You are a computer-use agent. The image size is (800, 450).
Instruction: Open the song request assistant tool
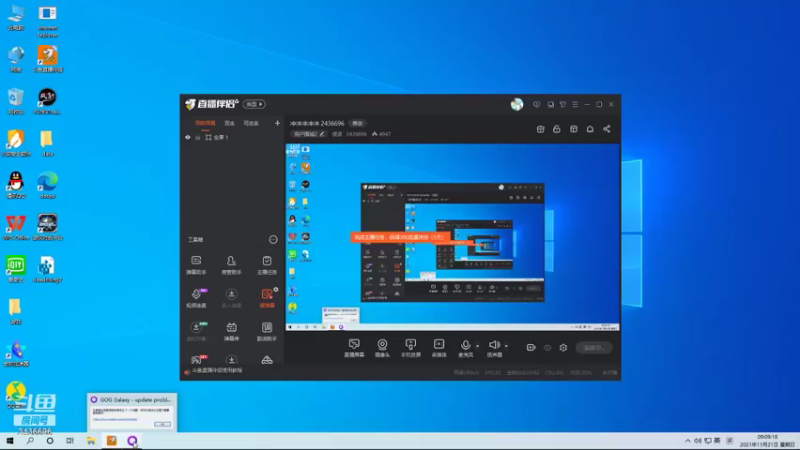[x=267, y=331]
